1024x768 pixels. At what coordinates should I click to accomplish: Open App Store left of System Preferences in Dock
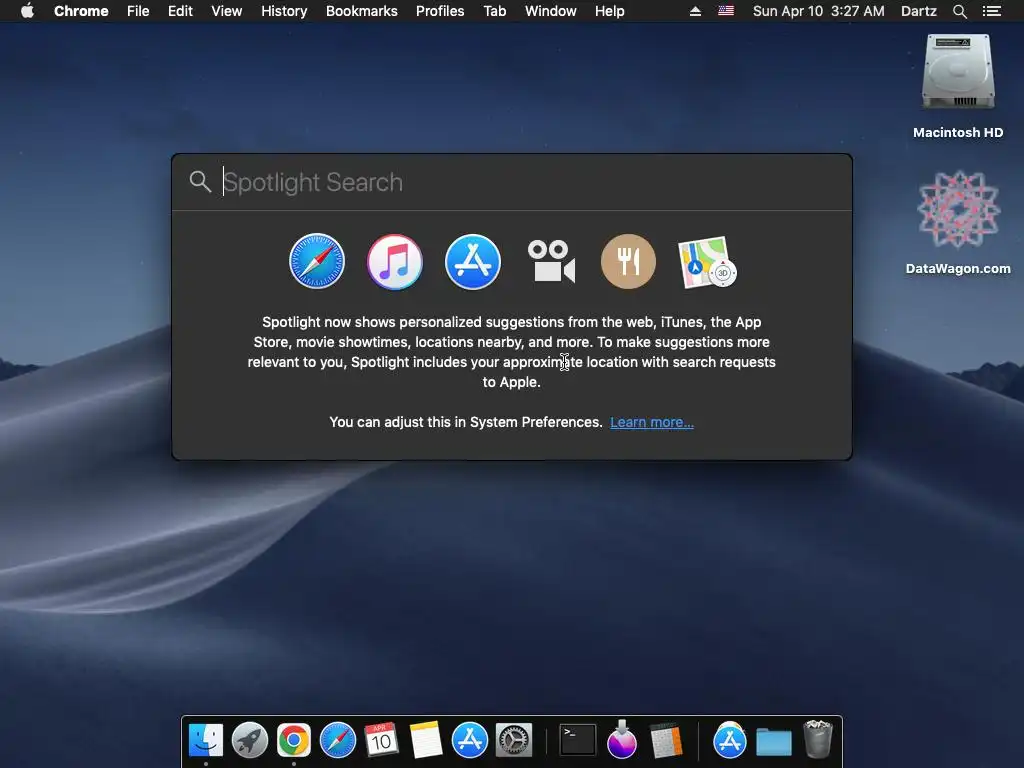(470, 740)
